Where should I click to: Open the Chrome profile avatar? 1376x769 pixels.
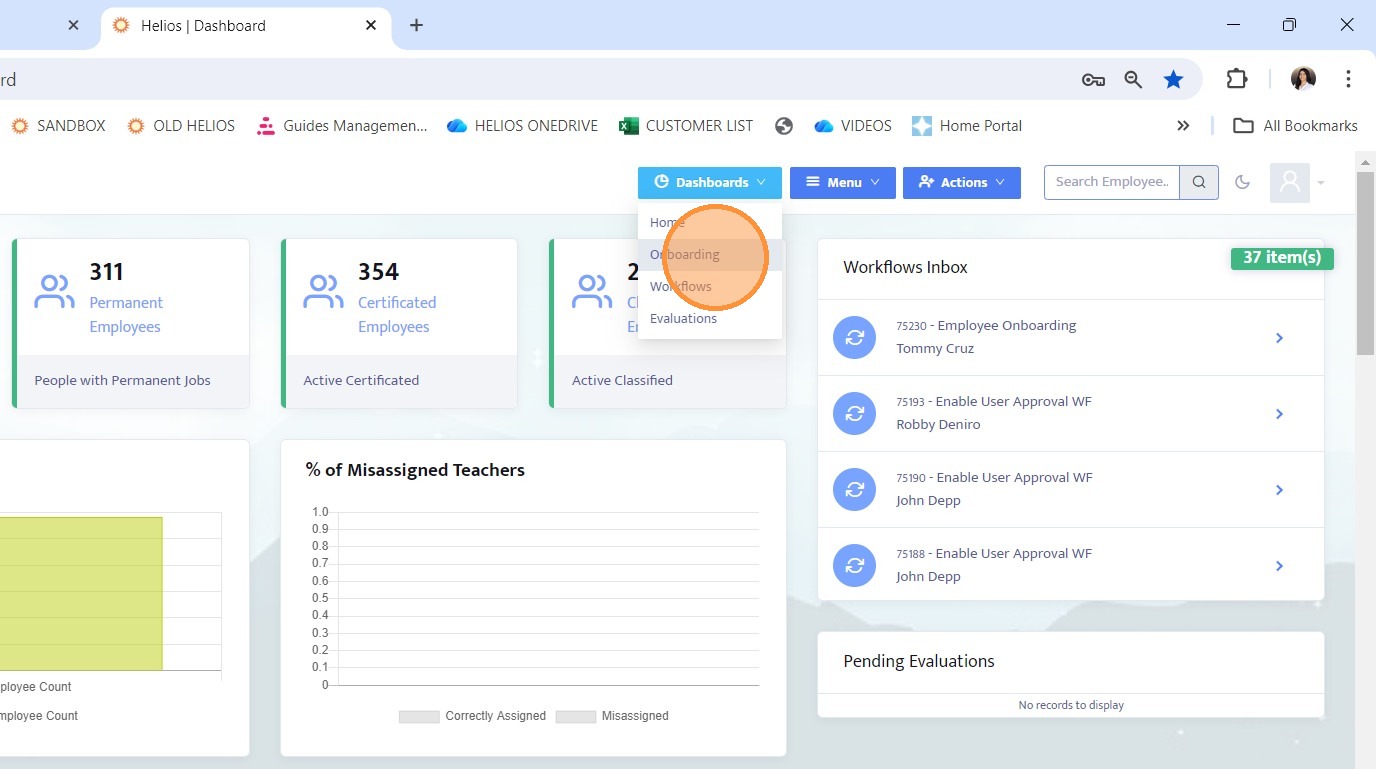click(x=1303, y=79)
